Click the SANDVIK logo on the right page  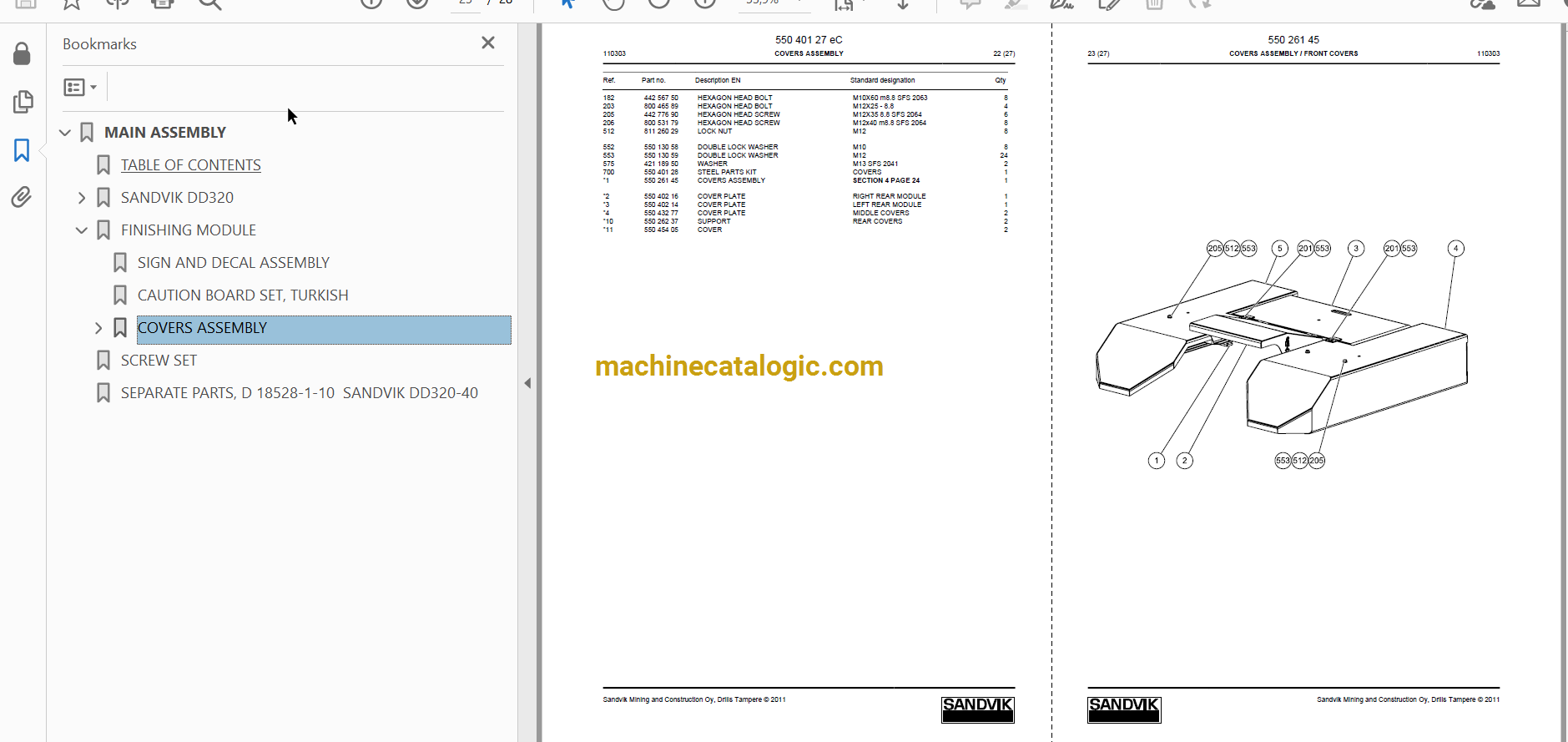click(1124, 709)
